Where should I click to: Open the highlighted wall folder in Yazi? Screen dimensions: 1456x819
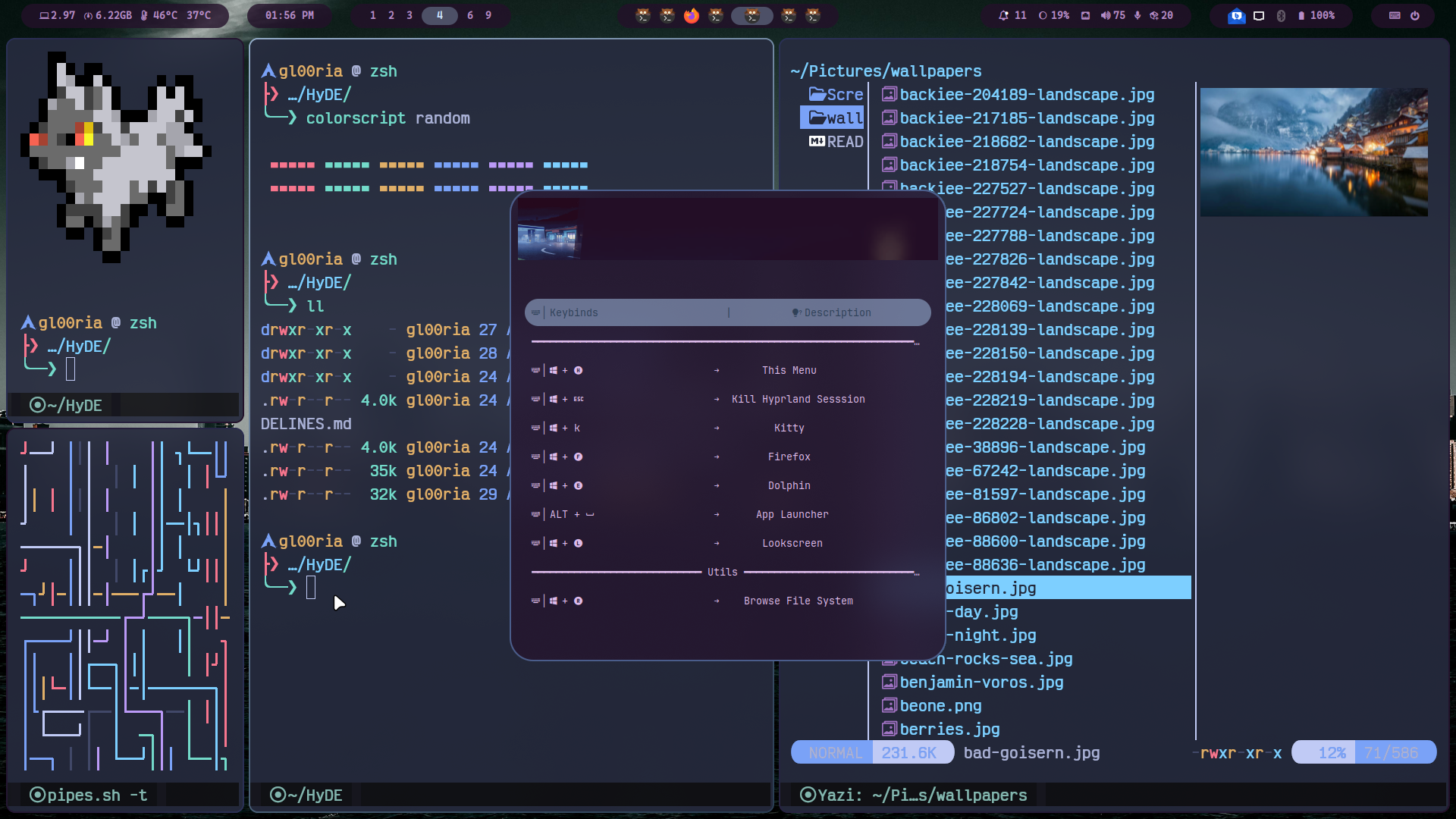pyautogui.click(x=835, y=118)
